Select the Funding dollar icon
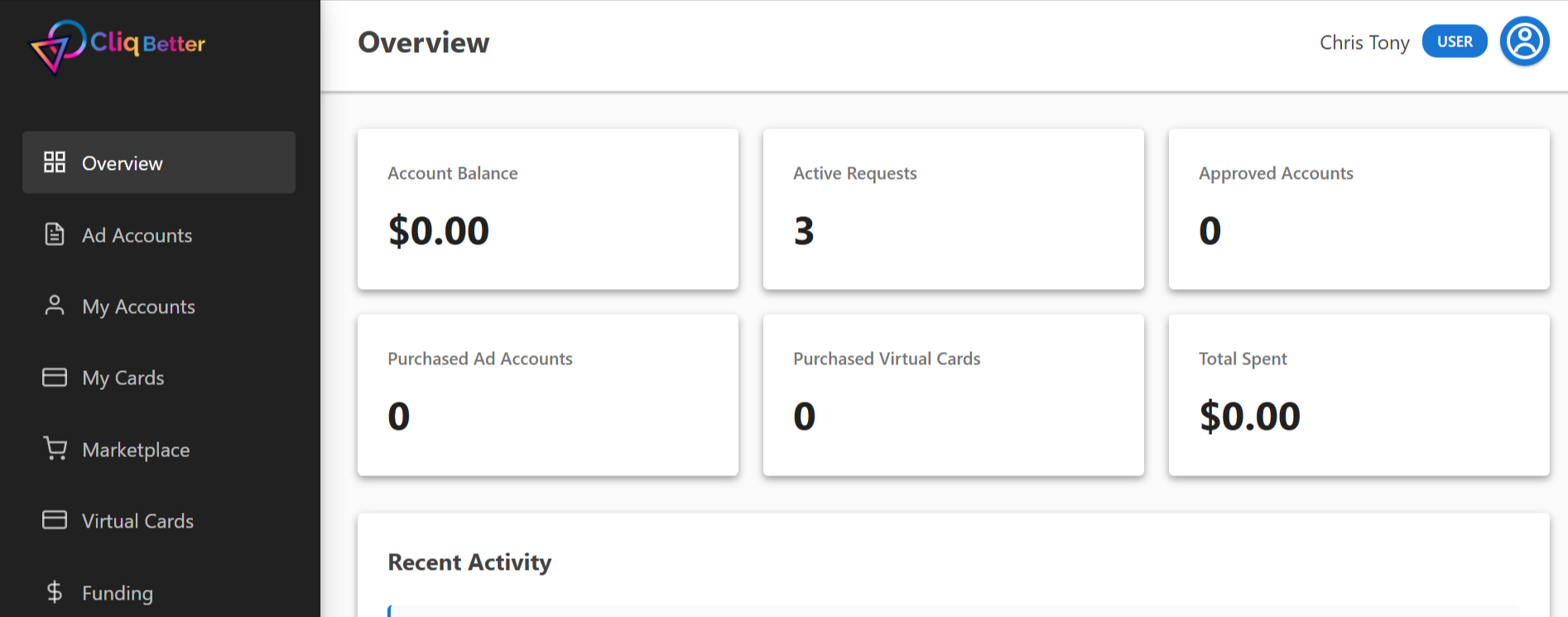This screenshot has width=1568, height=617. tap(55, 591)
